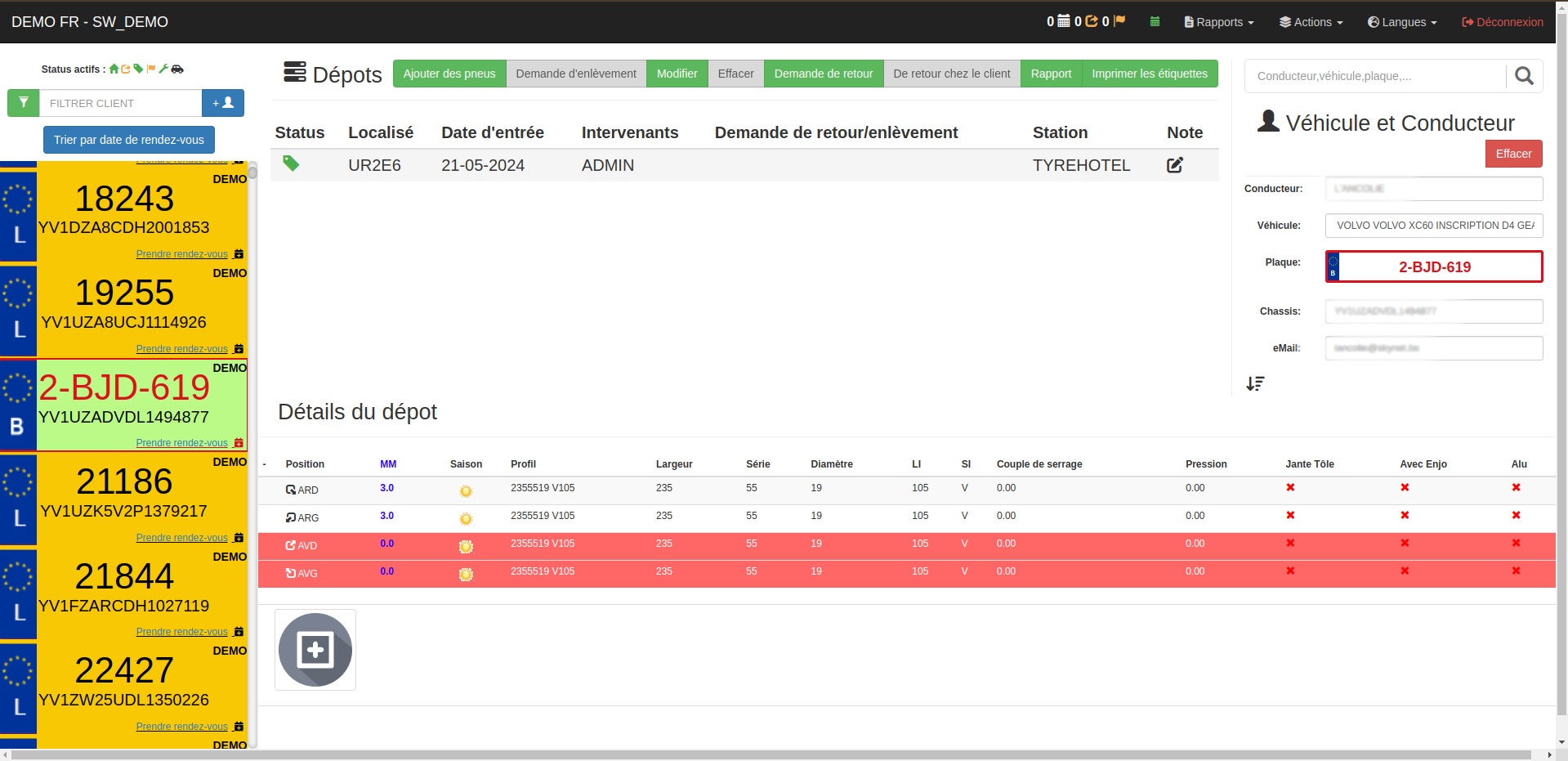The image size is (1568, 761).
Task: Click the Demande de retour button
Action: coord(824,74)
